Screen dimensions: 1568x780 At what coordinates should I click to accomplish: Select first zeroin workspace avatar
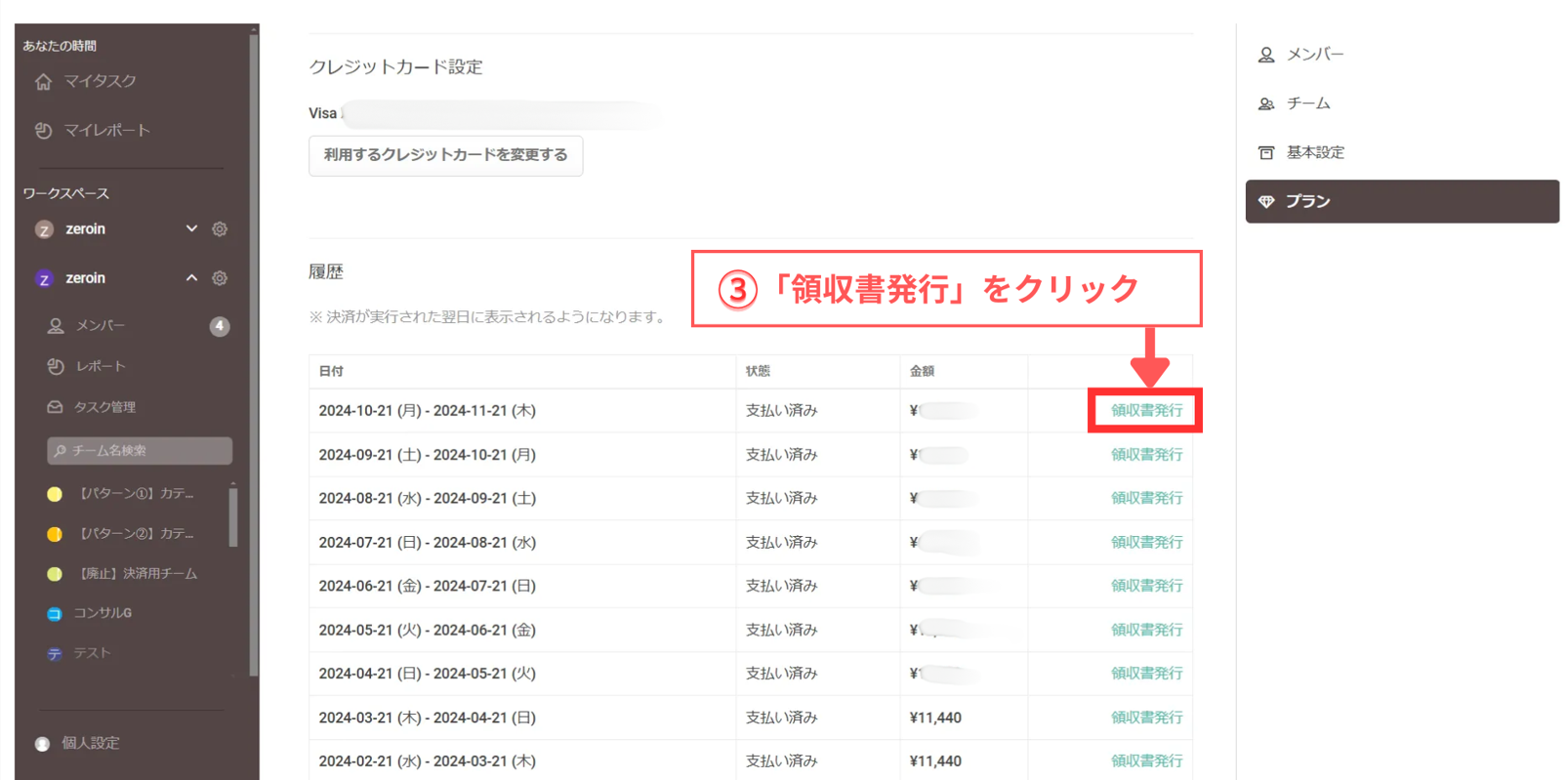[44, 229]
